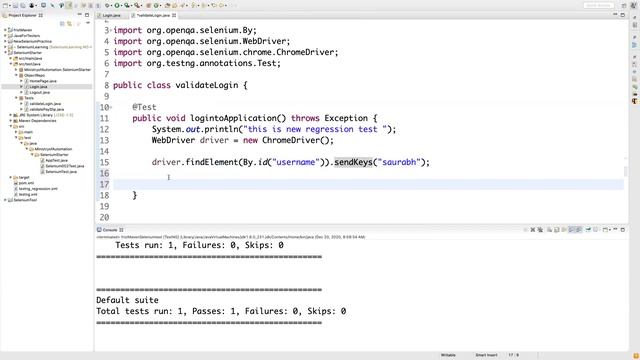This screenshot has width=640, height=360.
Task: Click the Open Console icon
Action: coord(605,230)
